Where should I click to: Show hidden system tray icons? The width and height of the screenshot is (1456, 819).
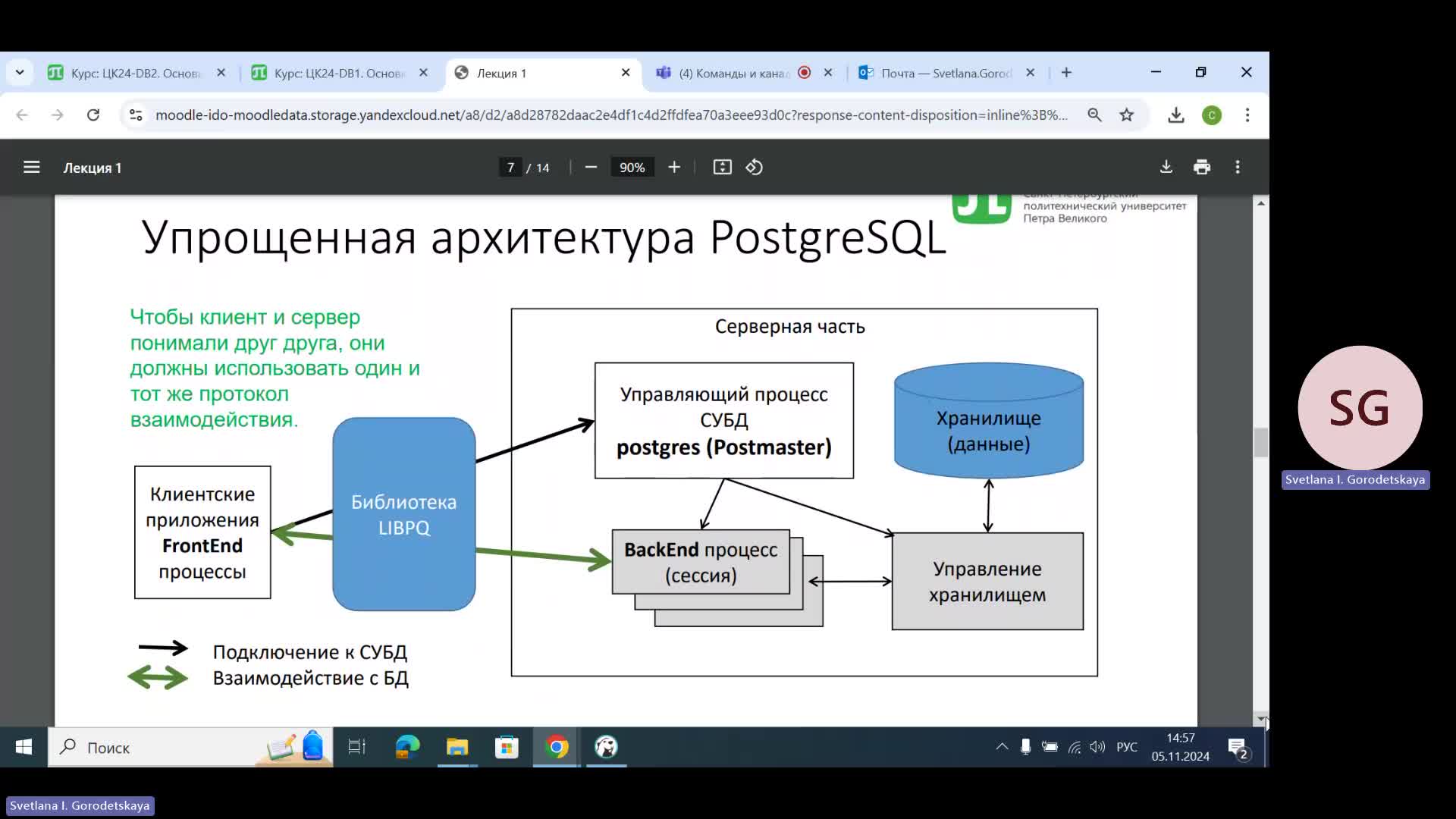pyautogui.click(x=1002, y=747)
